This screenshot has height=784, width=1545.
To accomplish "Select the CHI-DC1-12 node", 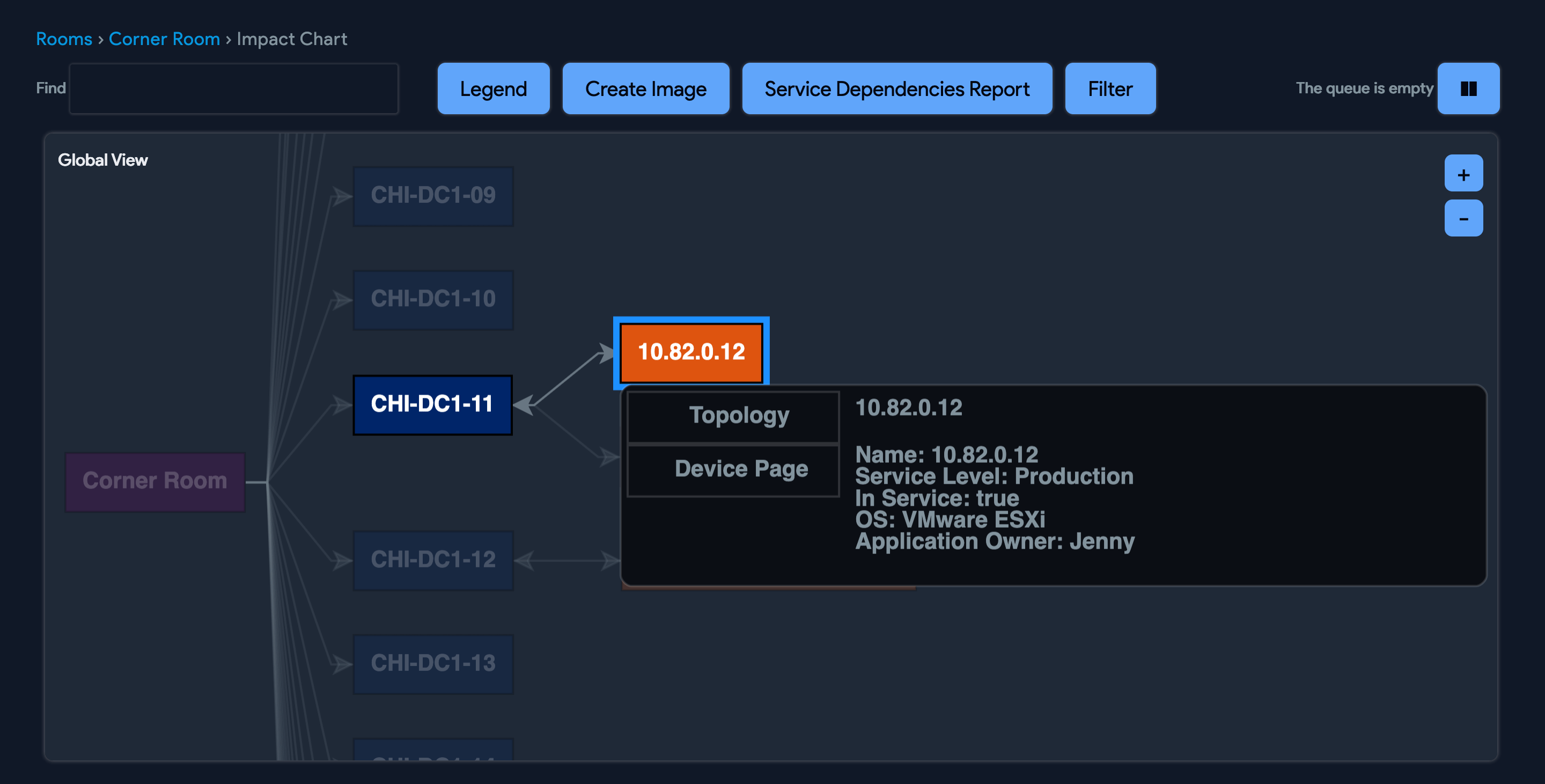I will tap(433, 560).
